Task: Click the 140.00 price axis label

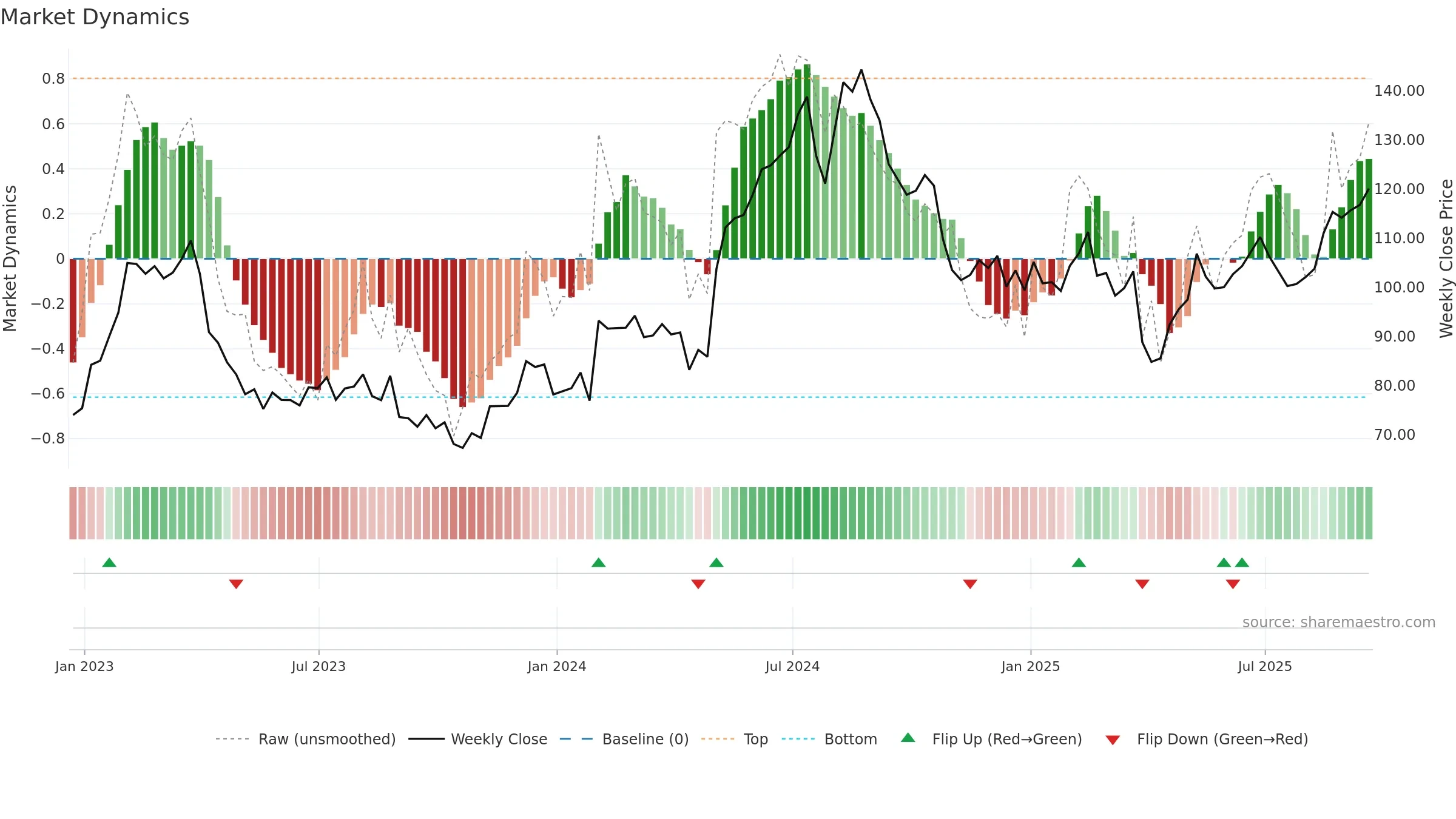Action: pyautogui.click(x=1400, y=91)
